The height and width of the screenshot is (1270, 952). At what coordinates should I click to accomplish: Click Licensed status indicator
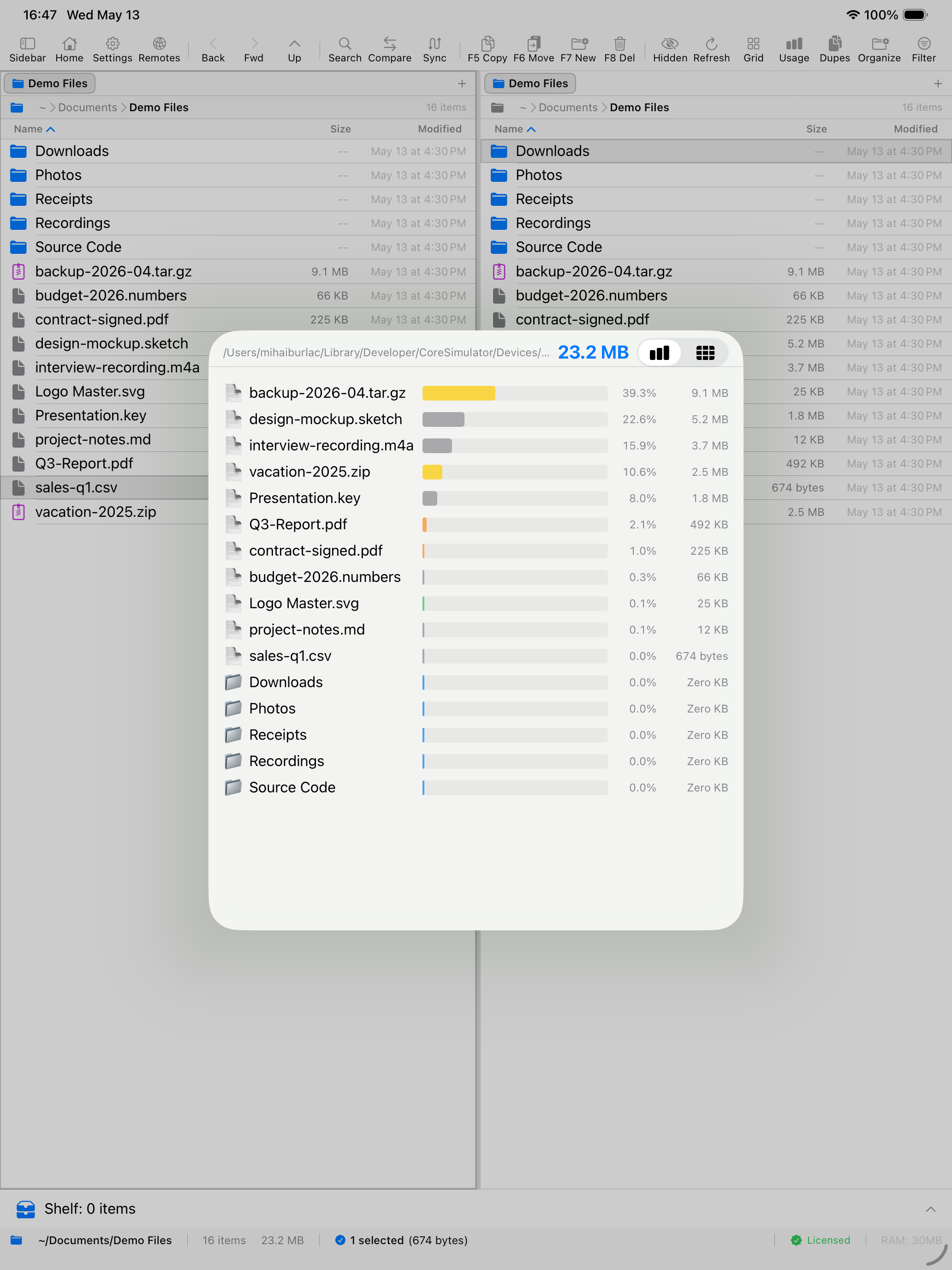[820, 1240]
